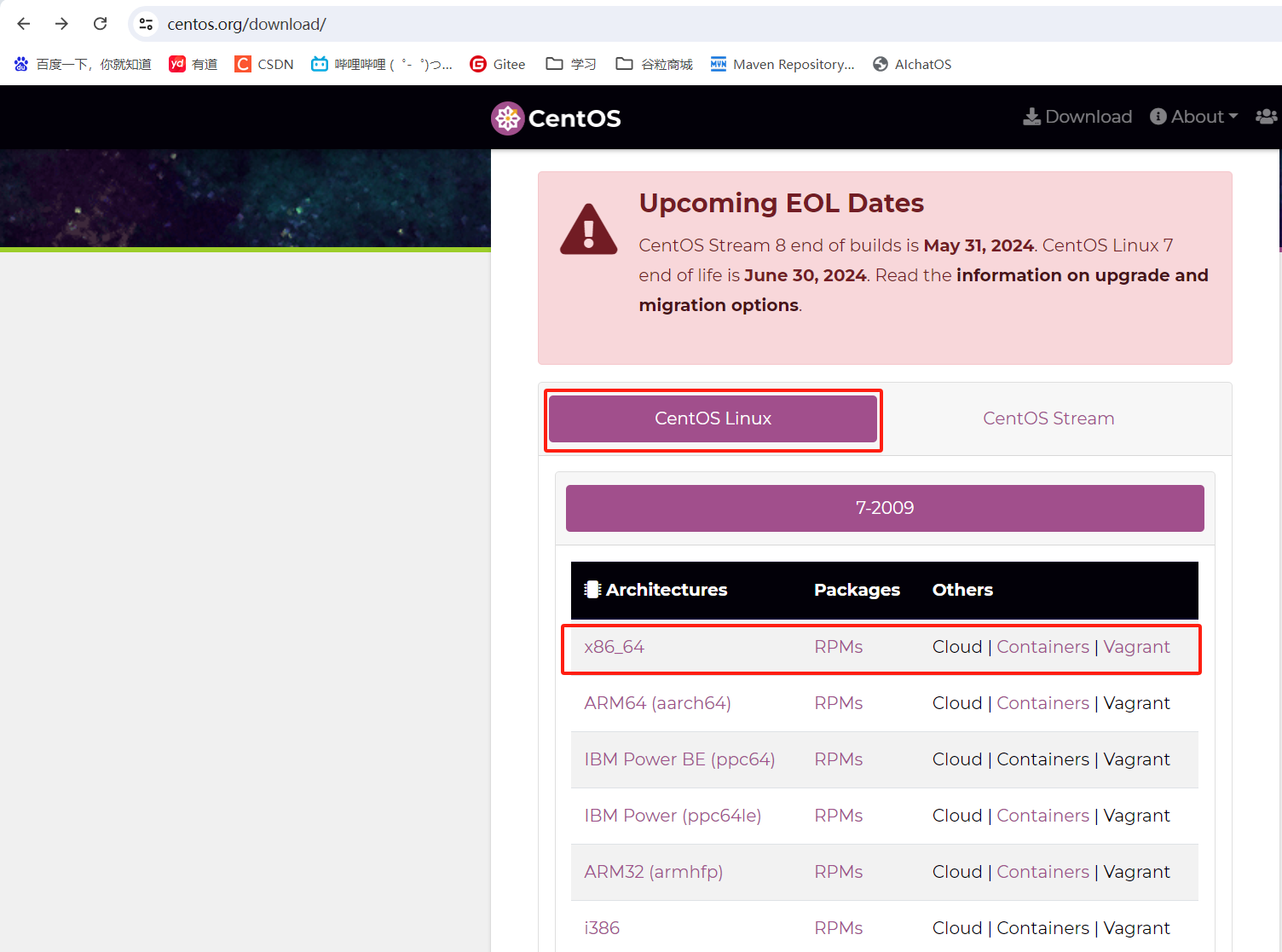Open information on upgrade and migration options link
The height and width of the screenshot is (952, 1282).
click(x=924, y=290)
